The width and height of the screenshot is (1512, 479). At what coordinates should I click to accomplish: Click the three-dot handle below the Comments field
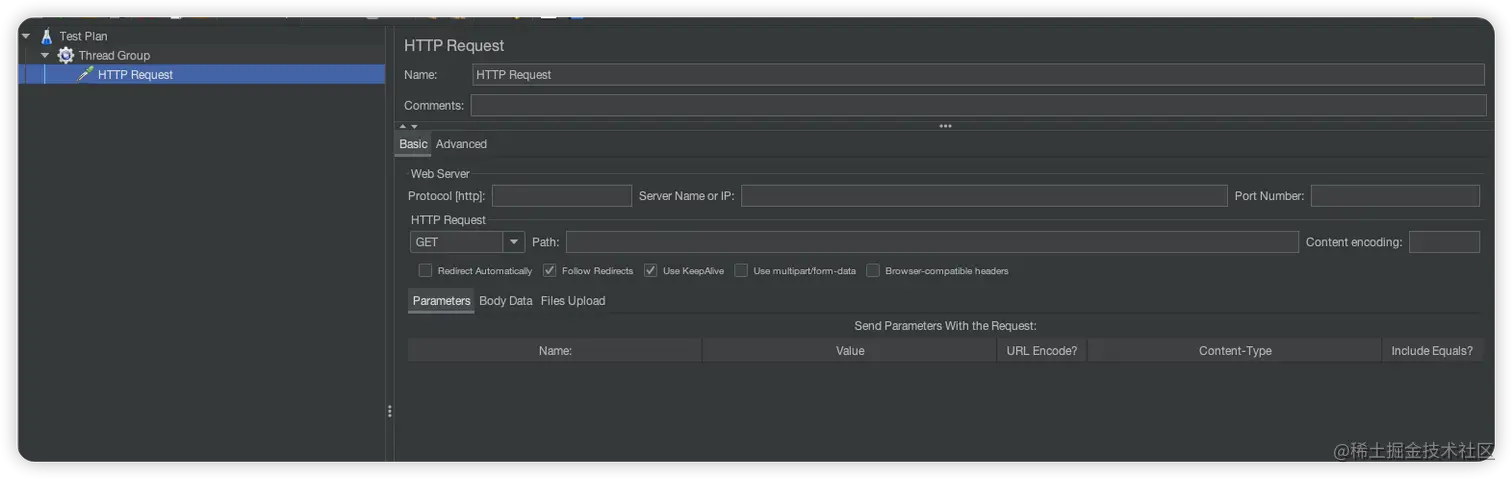coord(945,126)
